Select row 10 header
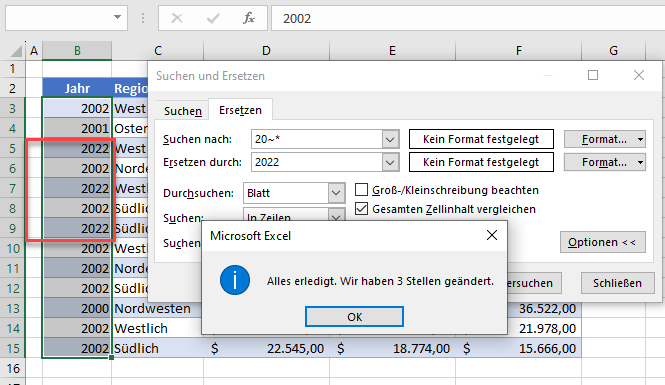The width and height of the screenshot is (665, 385). [13, 248]
